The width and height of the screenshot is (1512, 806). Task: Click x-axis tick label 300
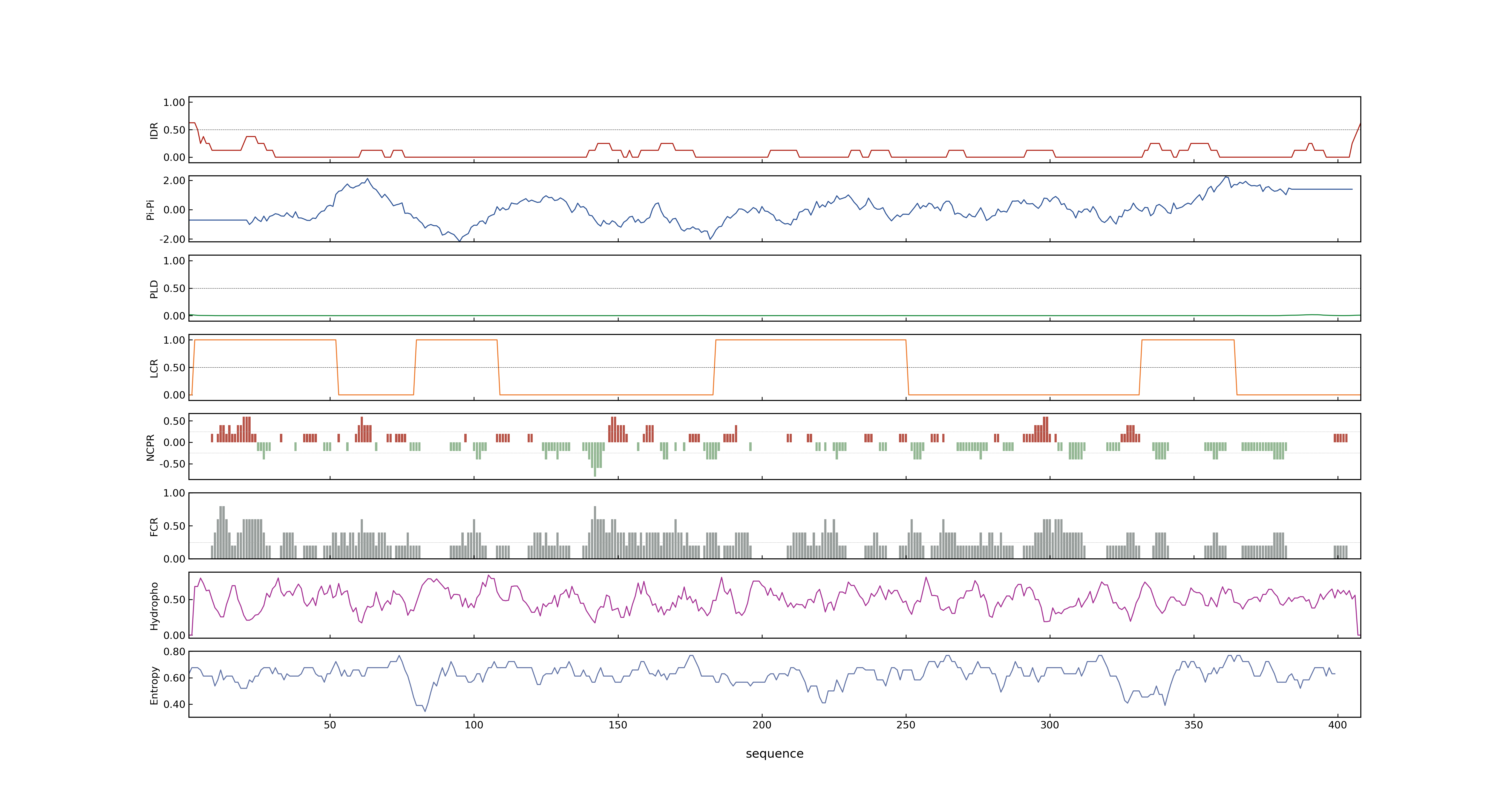click(x=1049, y=725)
